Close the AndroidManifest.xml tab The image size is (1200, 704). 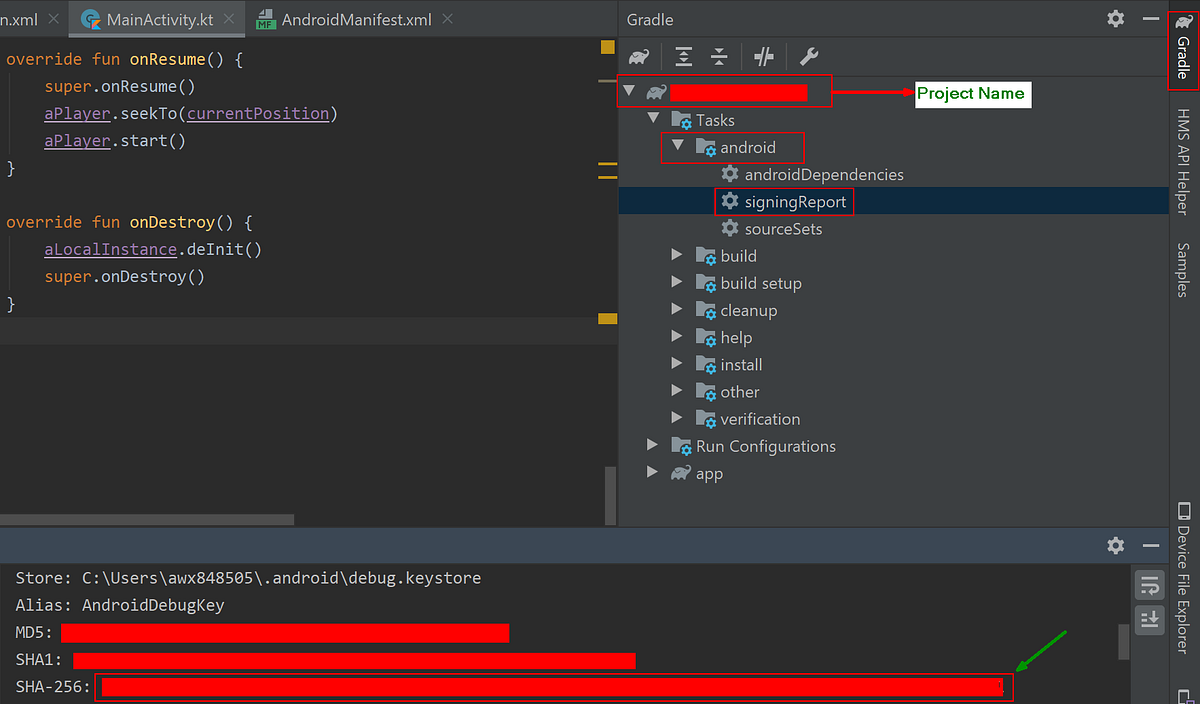447,19
